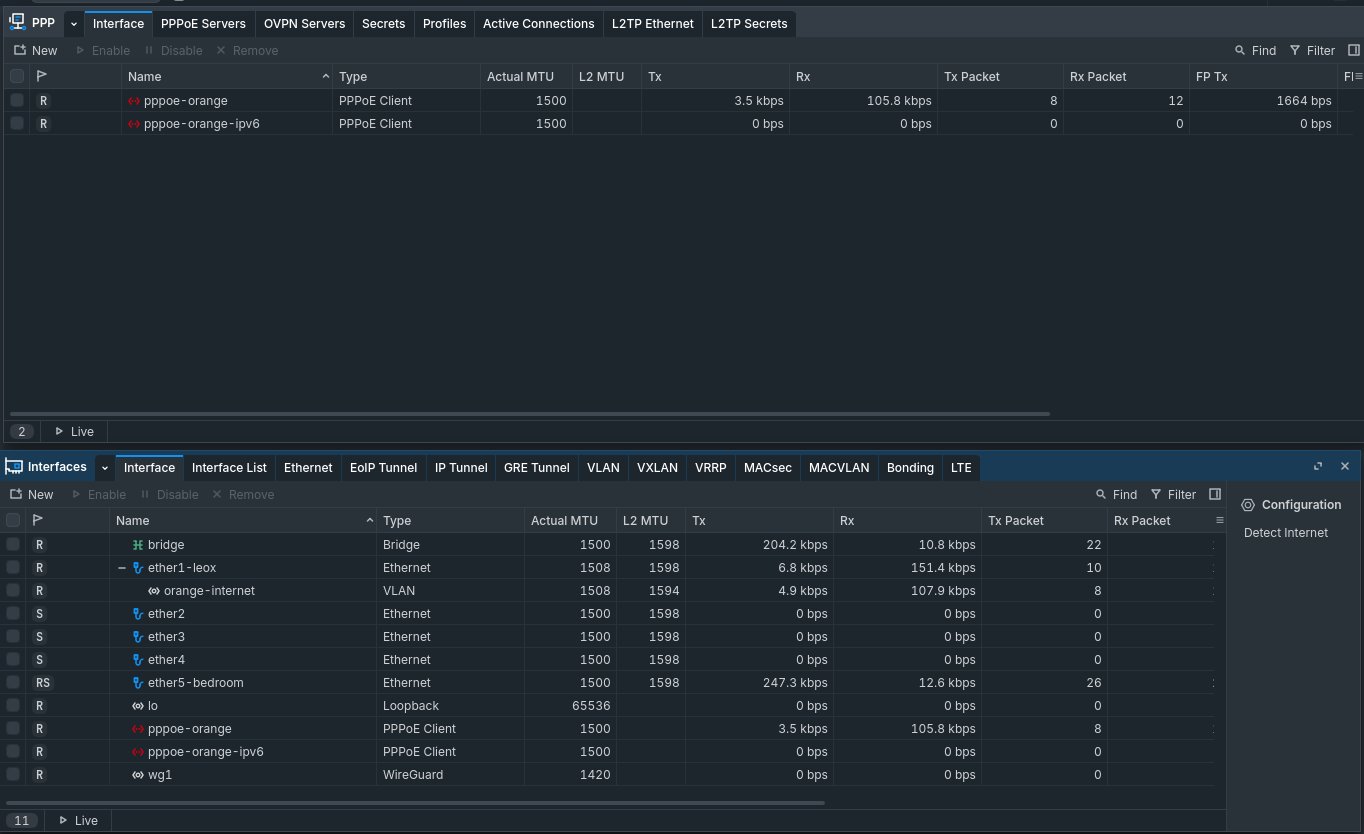
Task: Open EoIP Tunnel tab
Action: 384,468
